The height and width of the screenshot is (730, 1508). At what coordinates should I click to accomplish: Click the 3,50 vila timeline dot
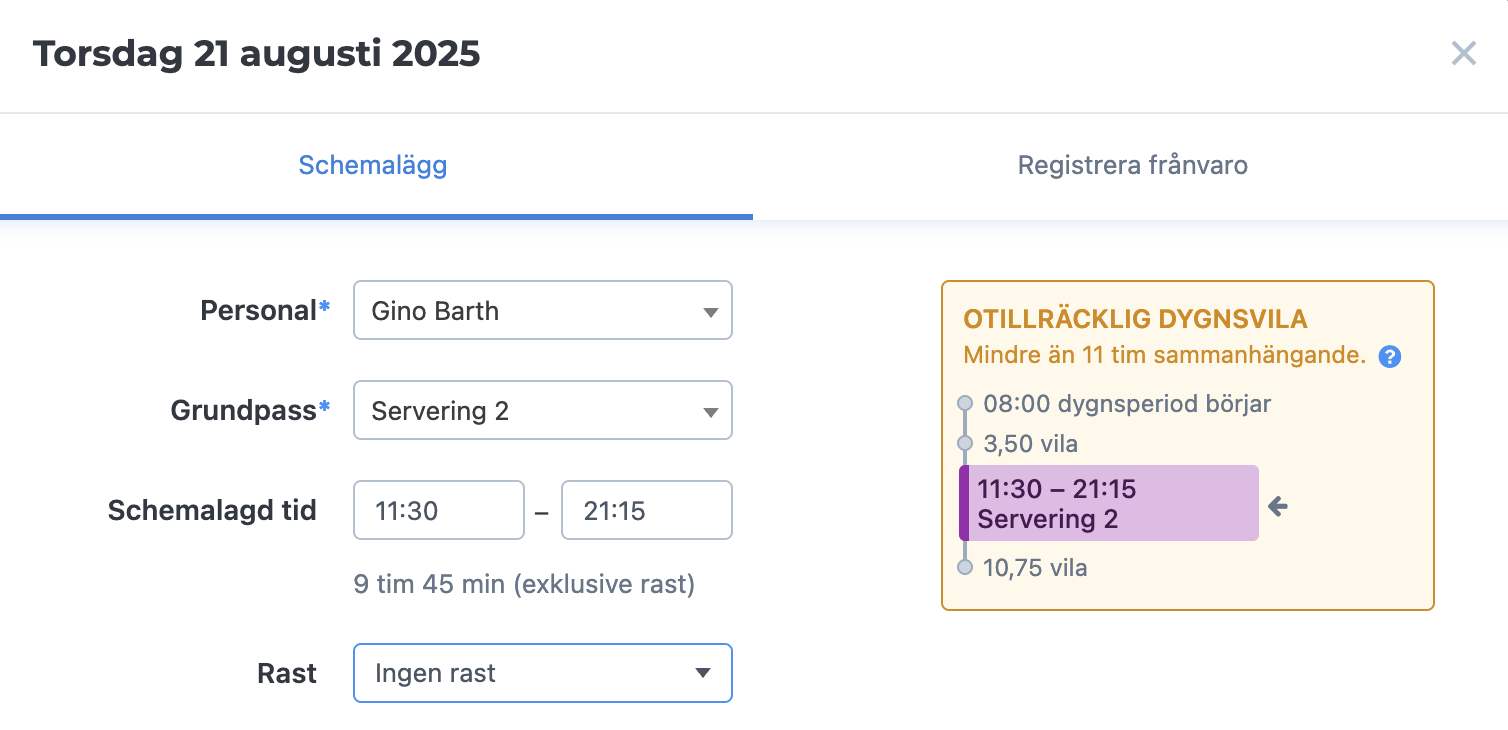965,443
